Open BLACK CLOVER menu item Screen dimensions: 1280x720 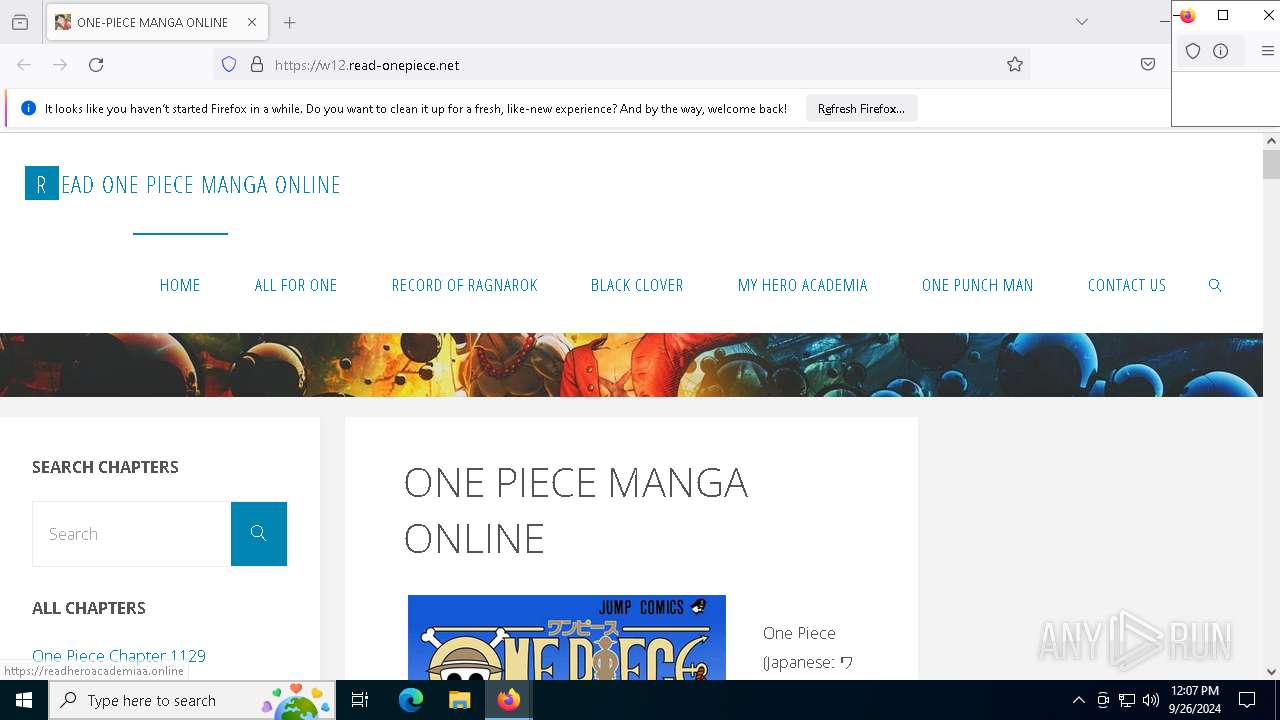coord(637,285)
